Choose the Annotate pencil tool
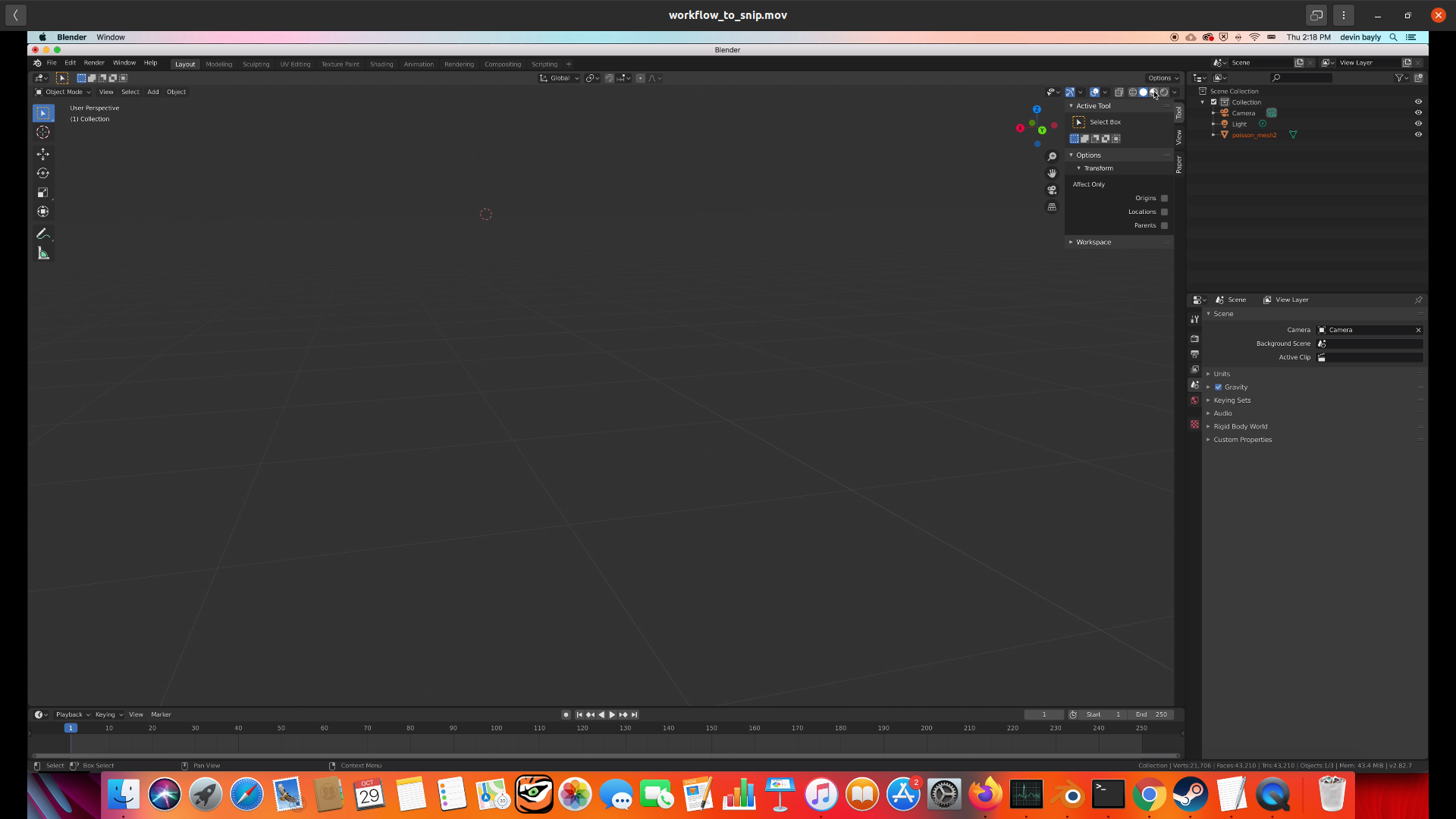Viewport: 1456px width, 819px height. [43, 234]
